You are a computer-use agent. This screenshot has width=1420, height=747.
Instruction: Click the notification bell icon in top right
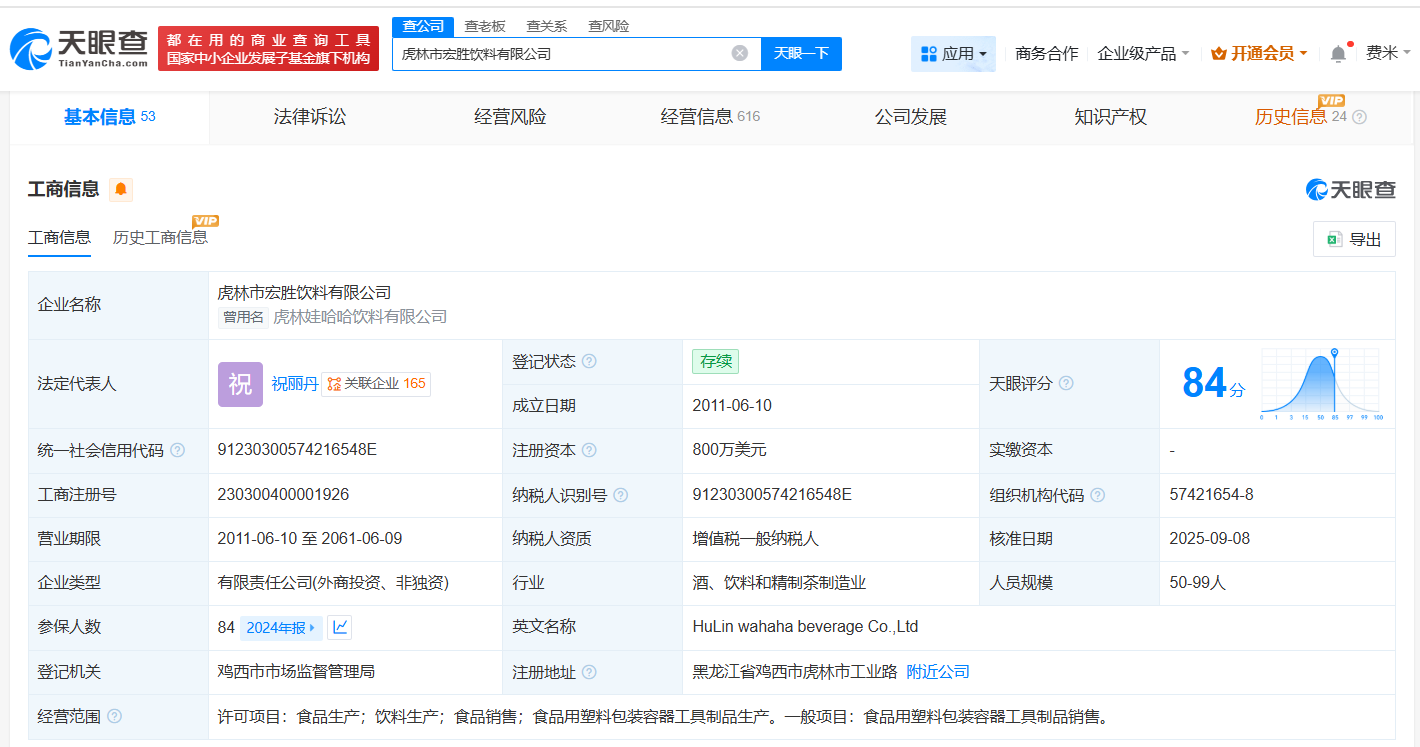click(x=1338, y=51)
